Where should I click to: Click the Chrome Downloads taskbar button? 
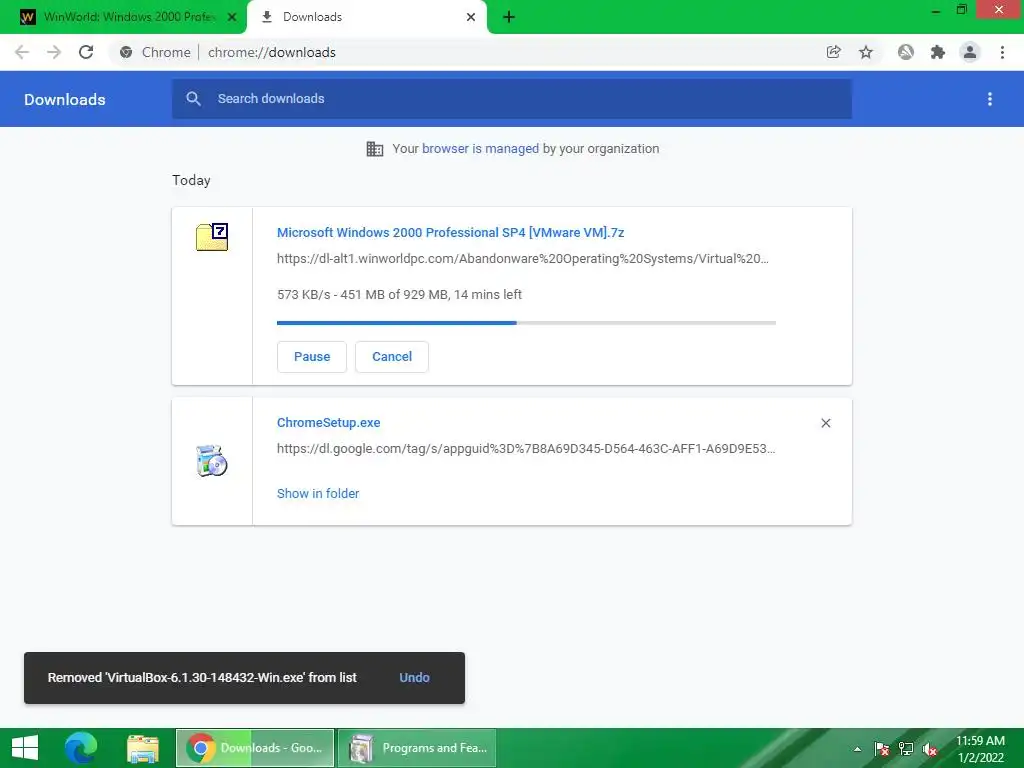pyautogui.click(x=255, y=748)
